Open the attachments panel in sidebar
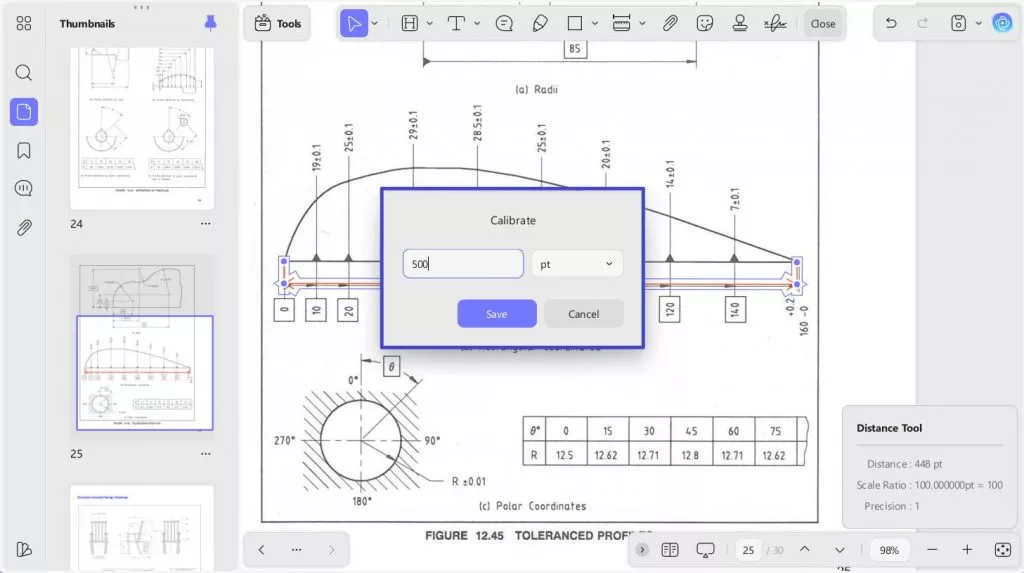The height and width of the screenshot is (573, 1024). 24,227
